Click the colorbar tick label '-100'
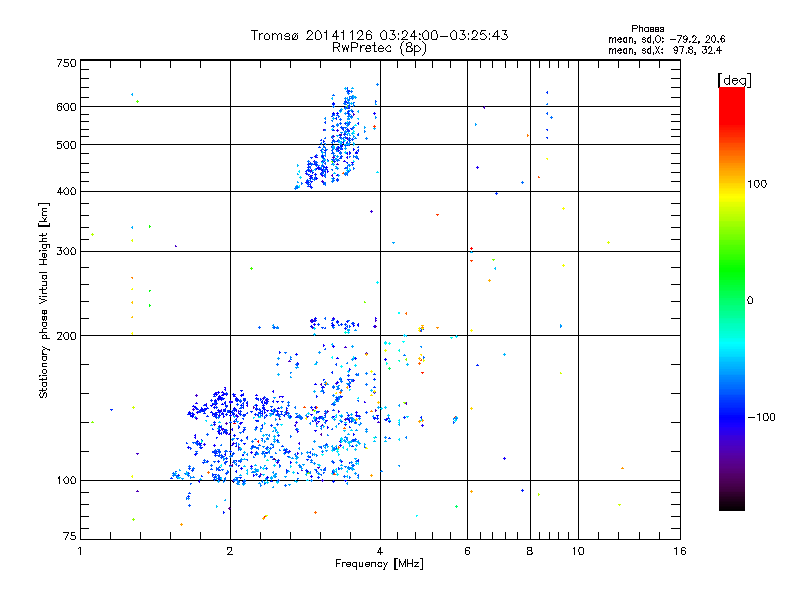The image size is (800, 600). pyautogui.click(x=761, y=417)
